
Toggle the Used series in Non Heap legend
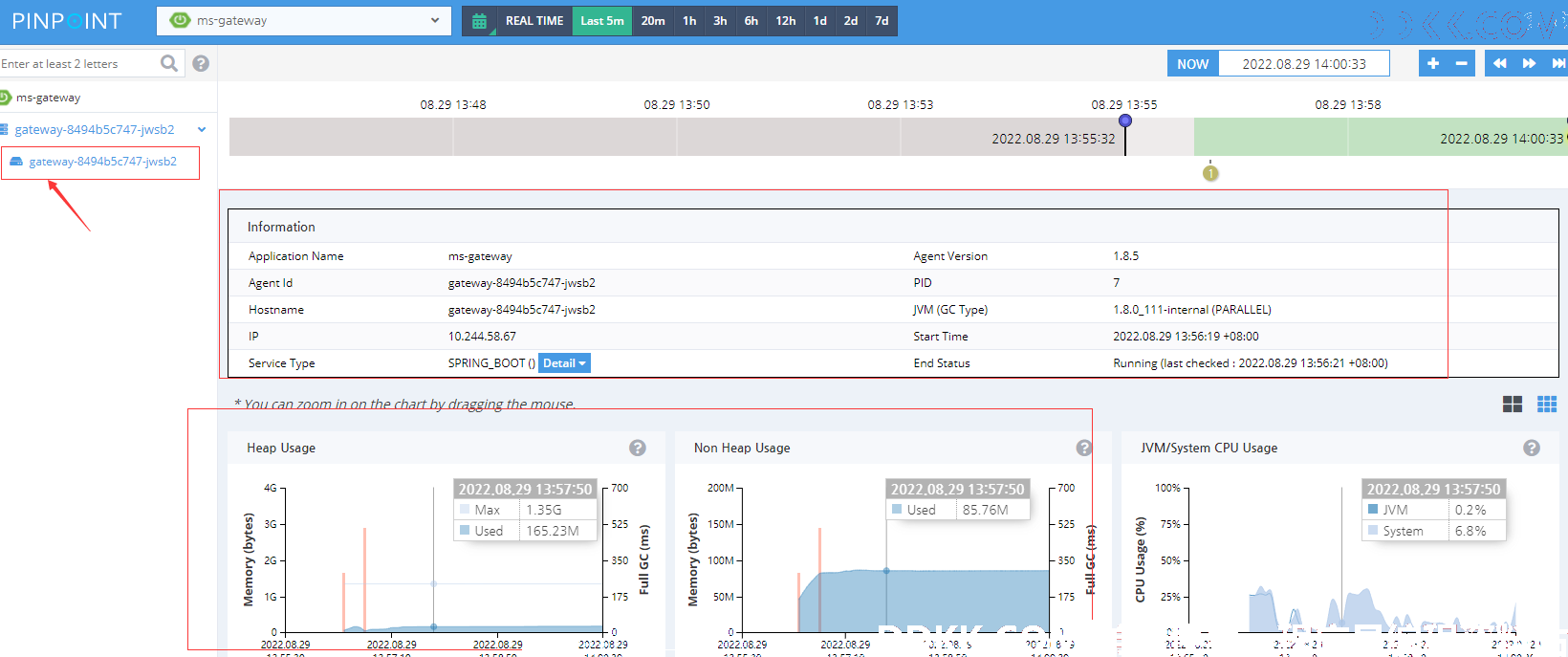point(914,510)
